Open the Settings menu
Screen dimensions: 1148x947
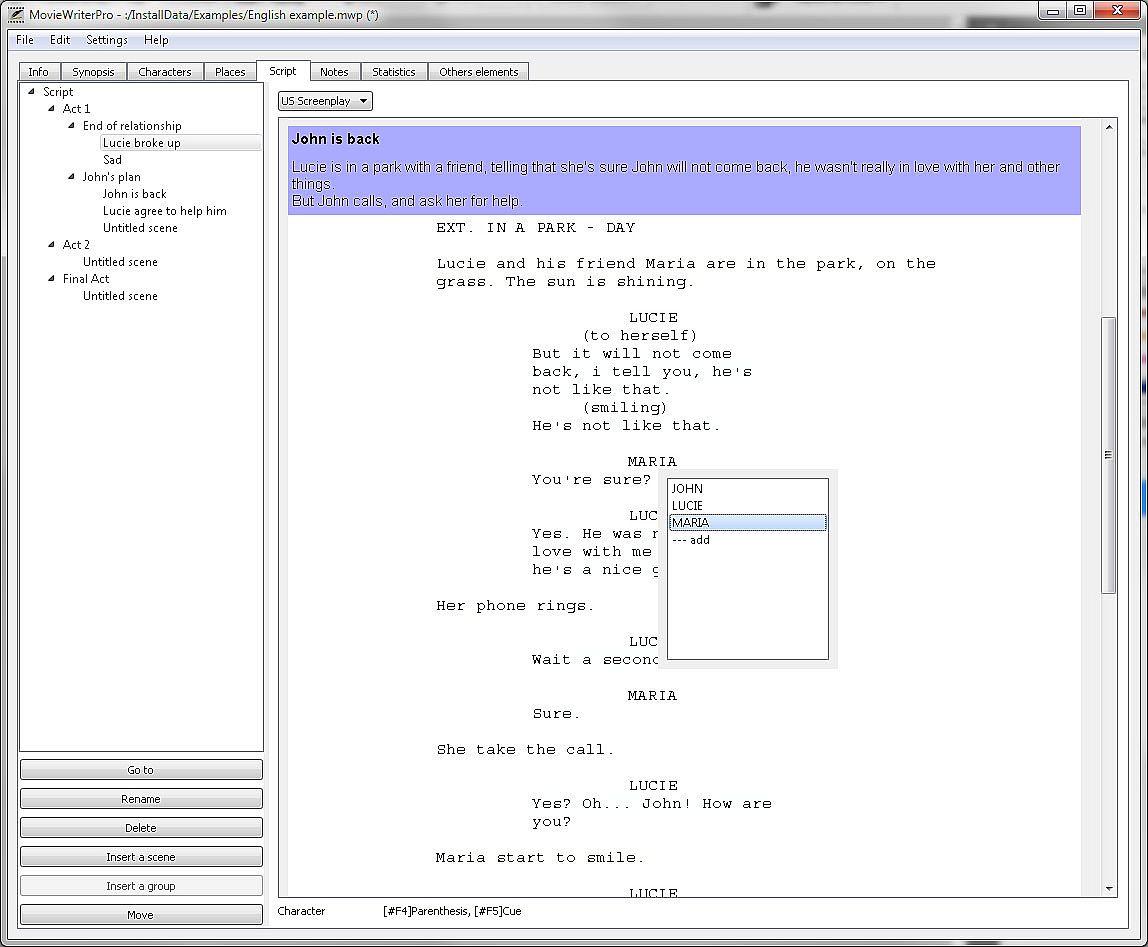(x=106, y=40)
